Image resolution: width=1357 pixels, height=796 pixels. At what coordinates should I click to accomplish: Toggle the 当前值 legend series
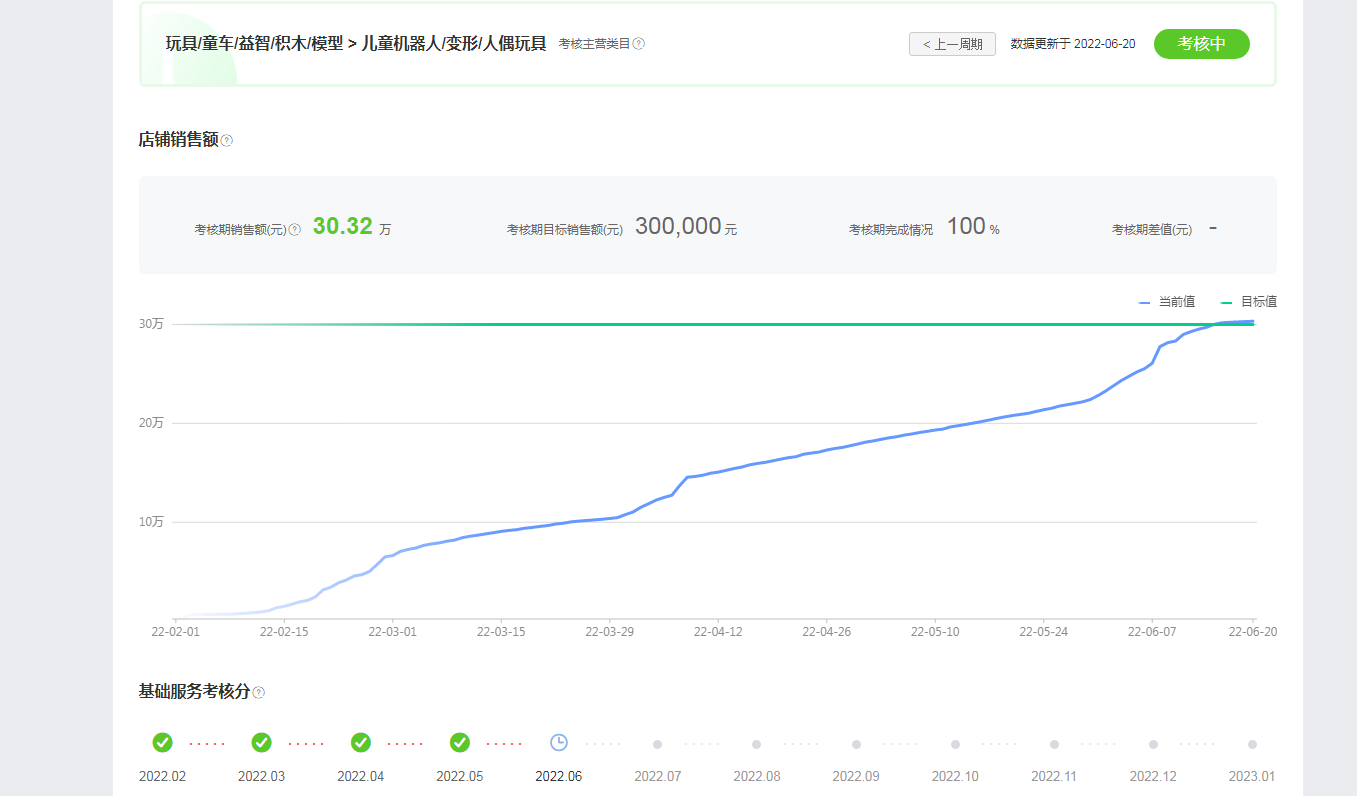[x=1167, y=302]
